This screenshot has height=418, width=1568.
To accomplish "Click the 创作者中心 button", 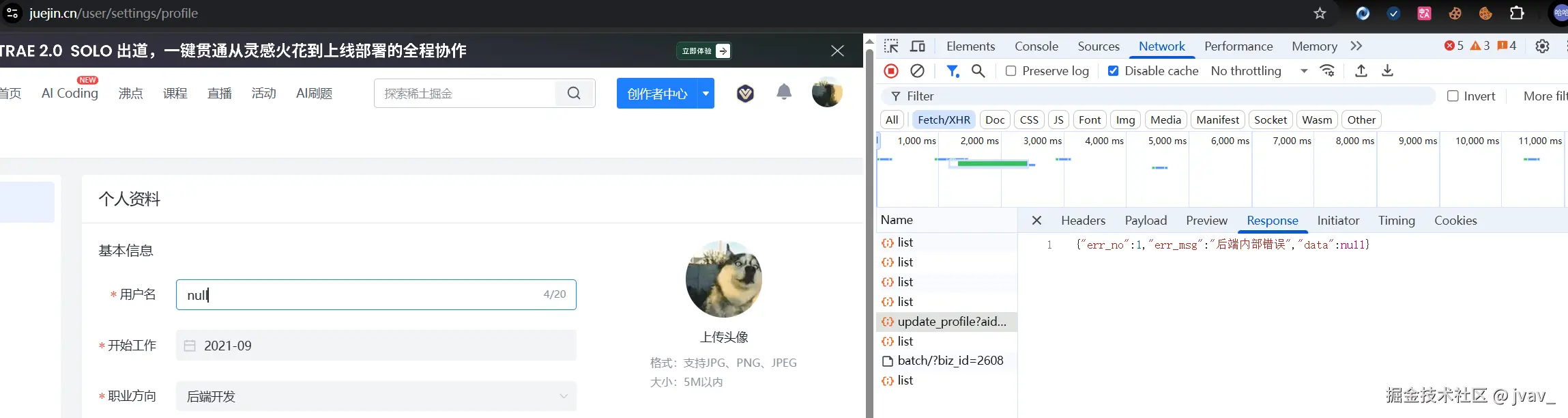I will 657,94.
